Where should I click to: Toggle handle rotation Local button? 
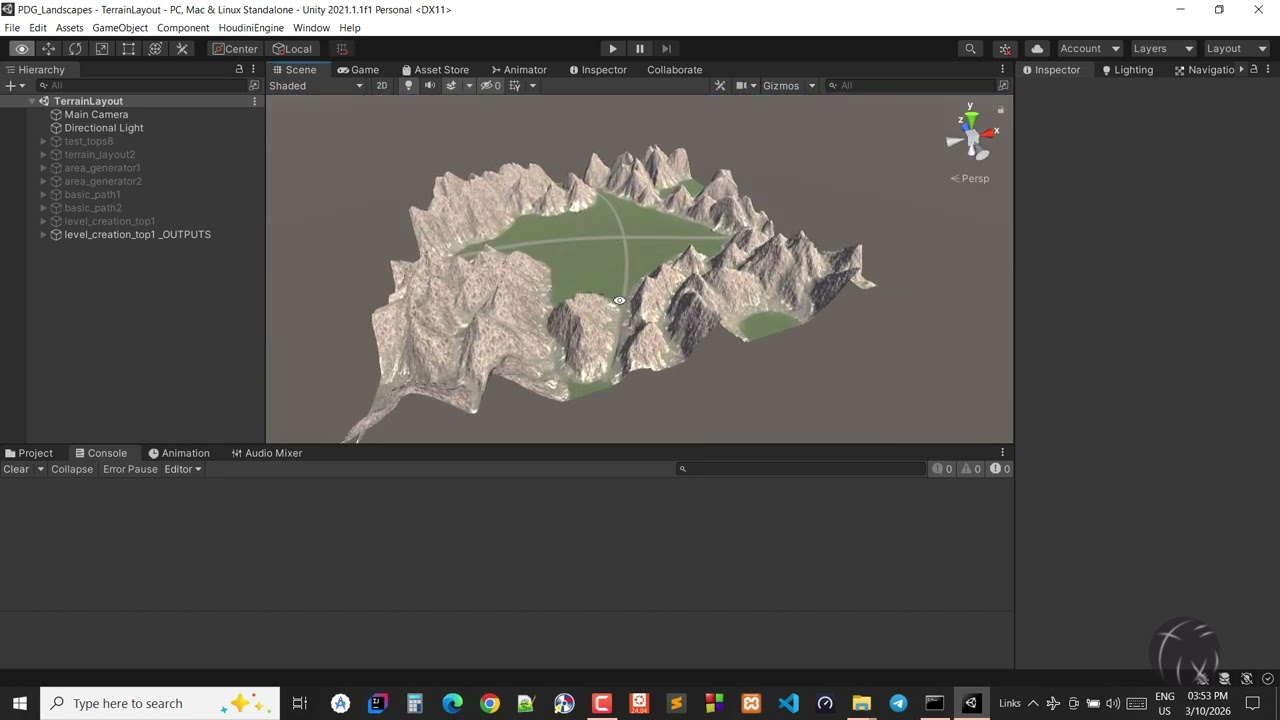pyautogui.click(x=292, y=49)
